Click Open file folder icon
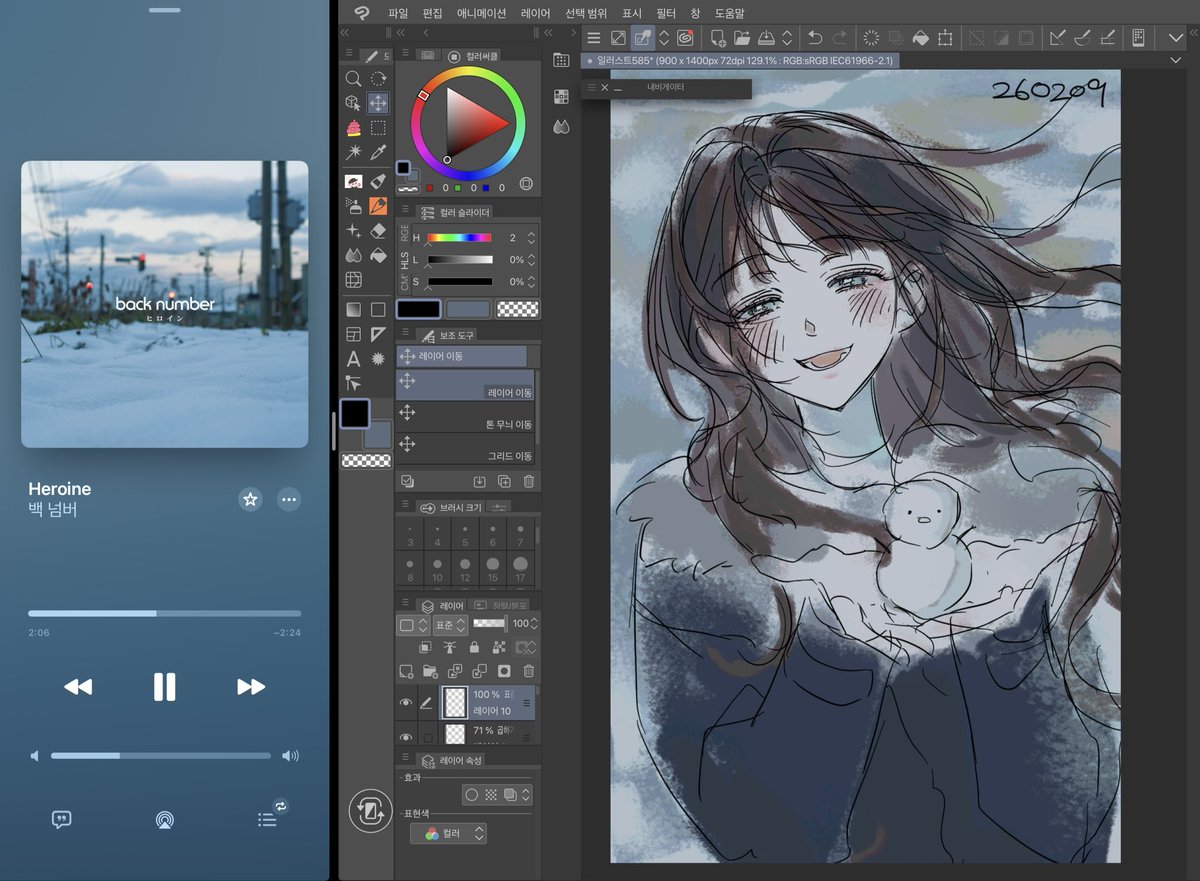This screenshot has width=1200, height=881. click(x=742, y=38)
